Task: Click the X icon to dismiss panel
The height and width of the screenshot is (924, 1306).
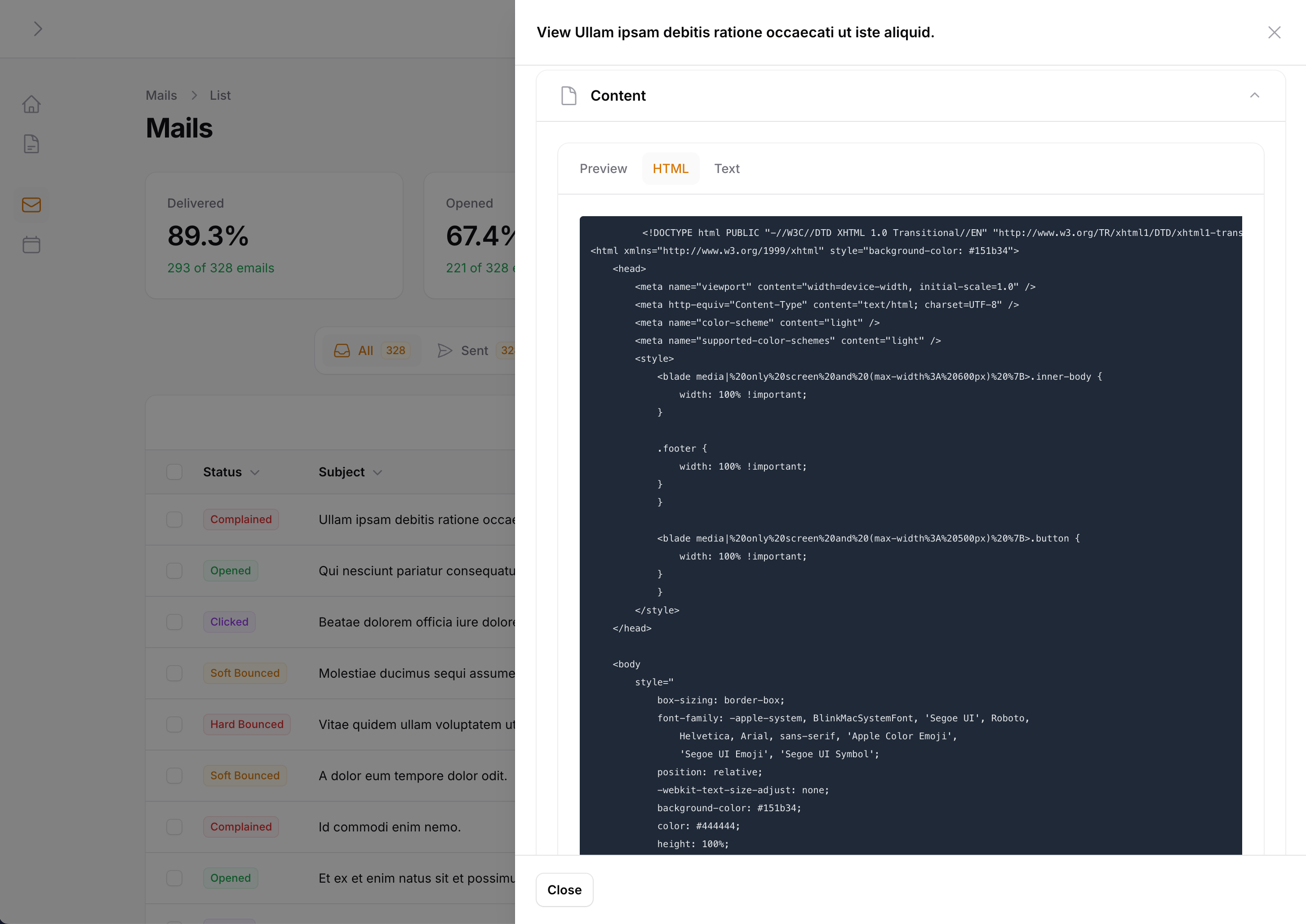Action: (1274, 32)
